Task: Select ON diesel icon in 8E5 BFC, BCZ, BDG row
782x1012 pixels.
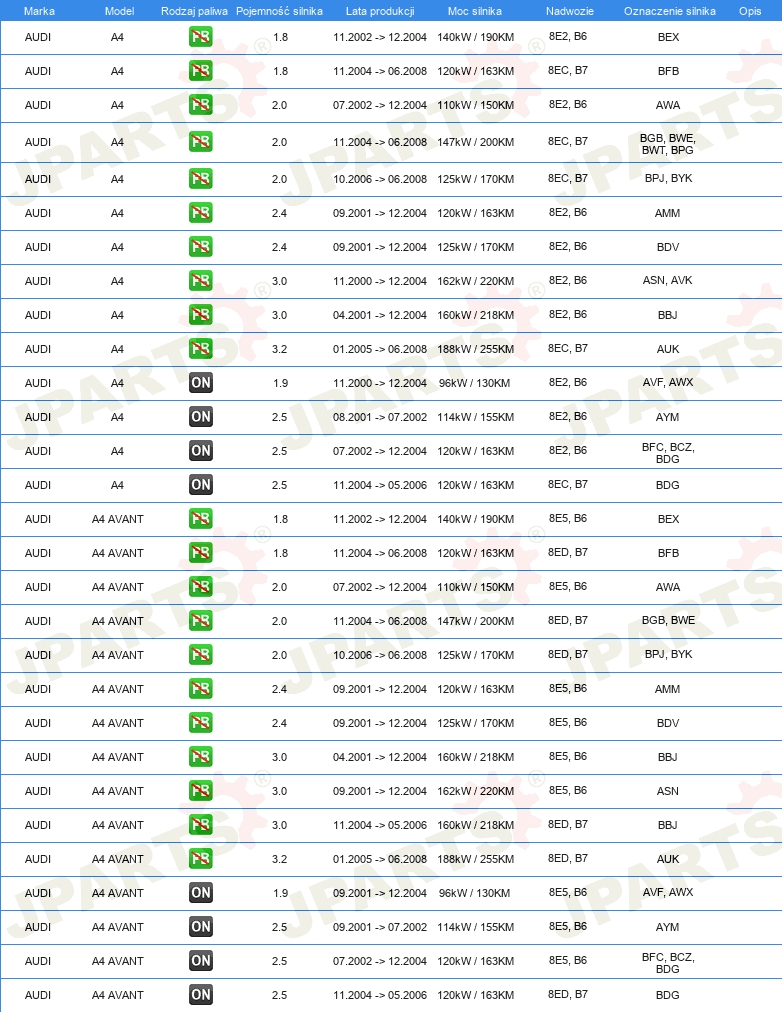Action: pos(201,960)
